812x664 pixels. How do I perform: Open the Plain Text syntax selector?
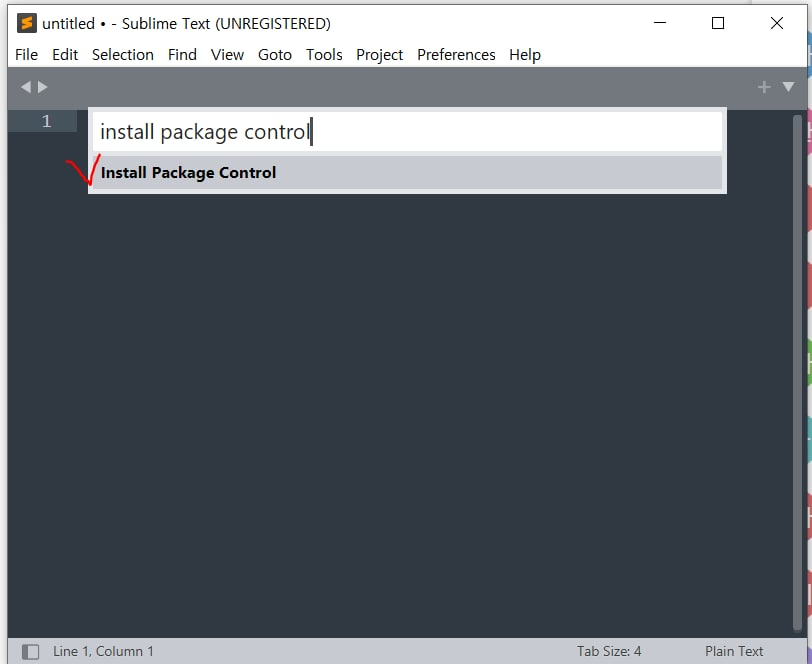tap(734, 651)
